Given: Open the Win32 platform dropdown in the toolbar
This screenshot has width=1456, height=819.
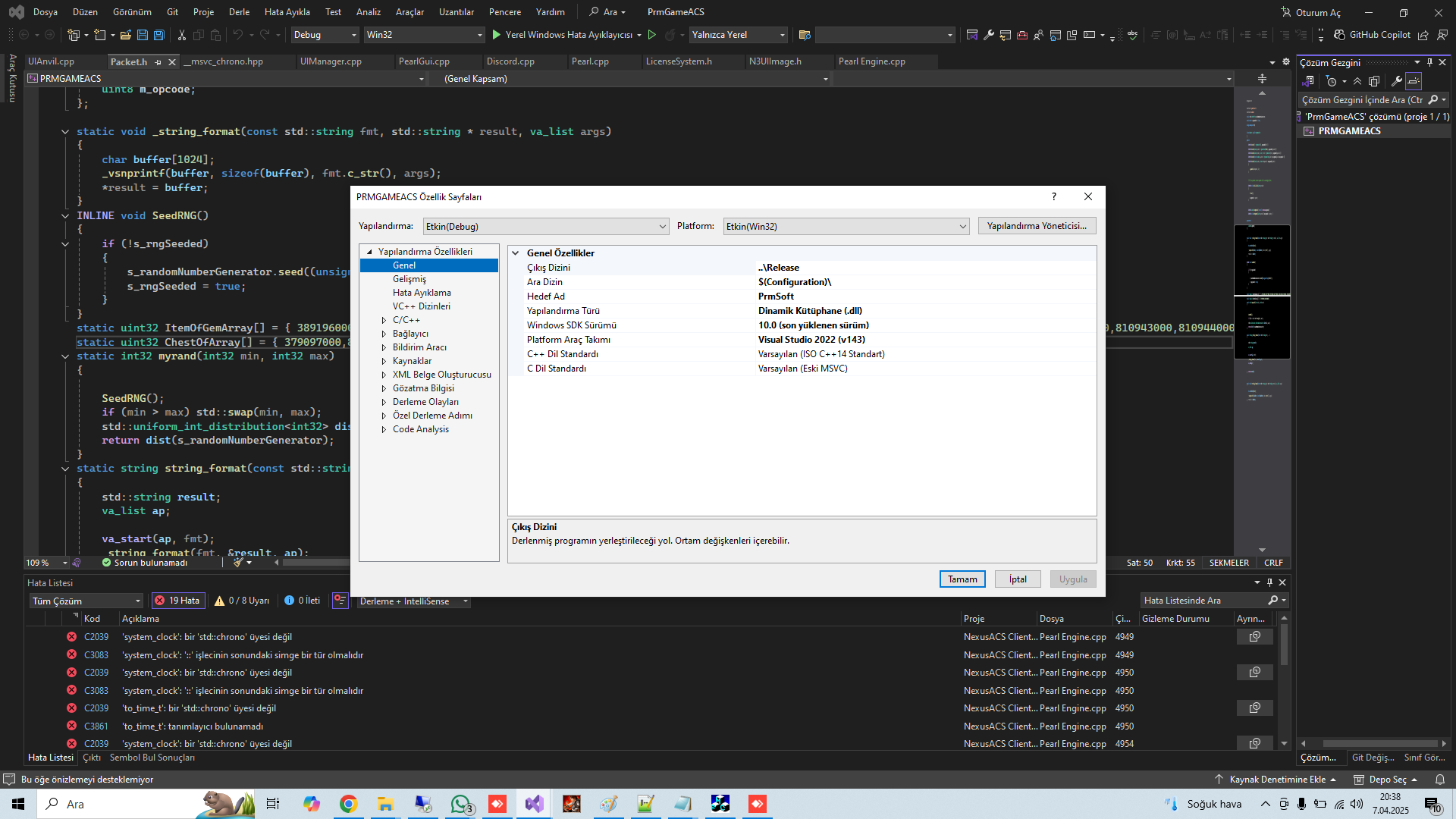Looking at the screenshot, I should coord(424,35).
